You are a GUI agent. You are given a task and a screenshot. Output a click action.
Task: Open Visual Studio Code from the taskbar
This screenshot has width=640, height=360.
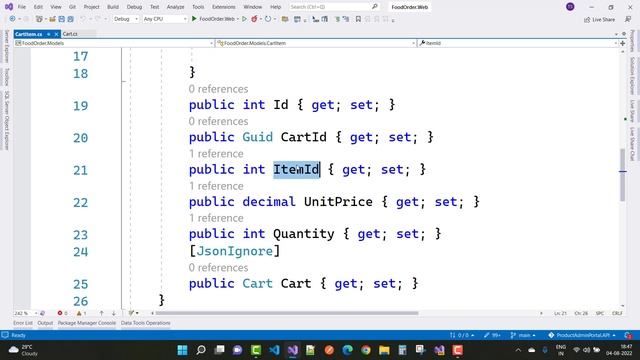[x=274, y=350]
